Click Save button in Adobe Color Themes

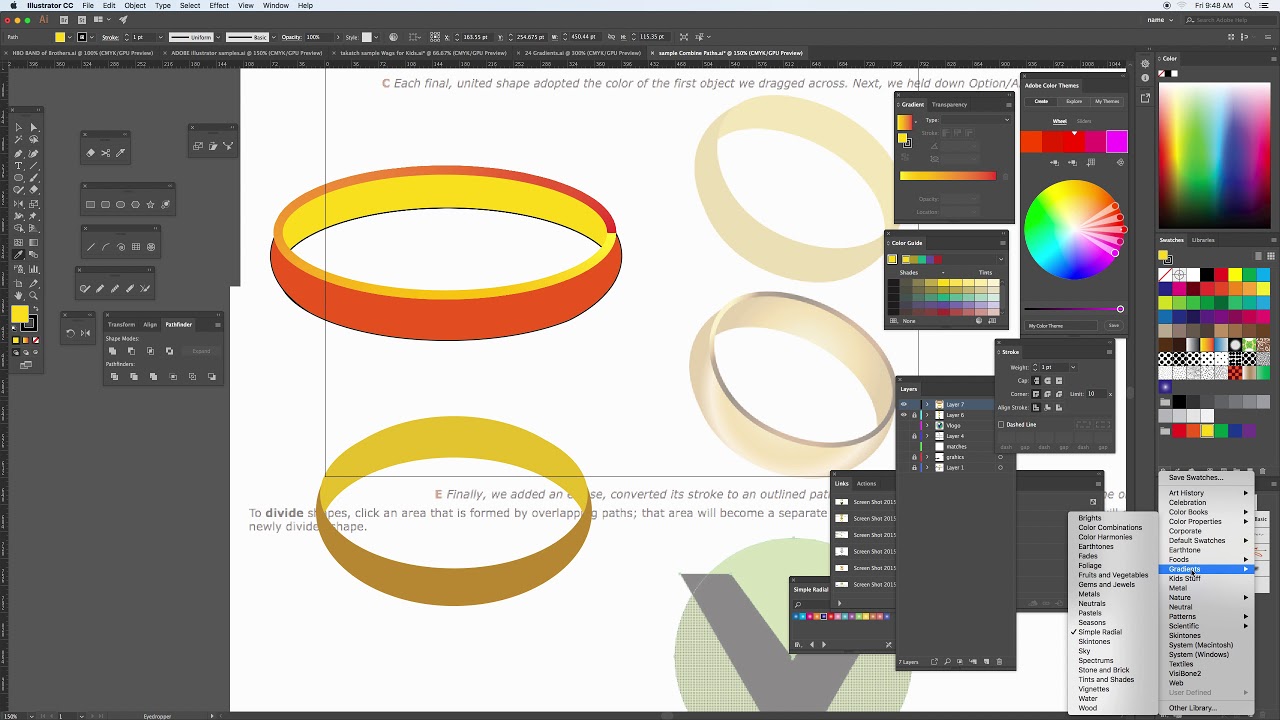[x=1114, y=325]
